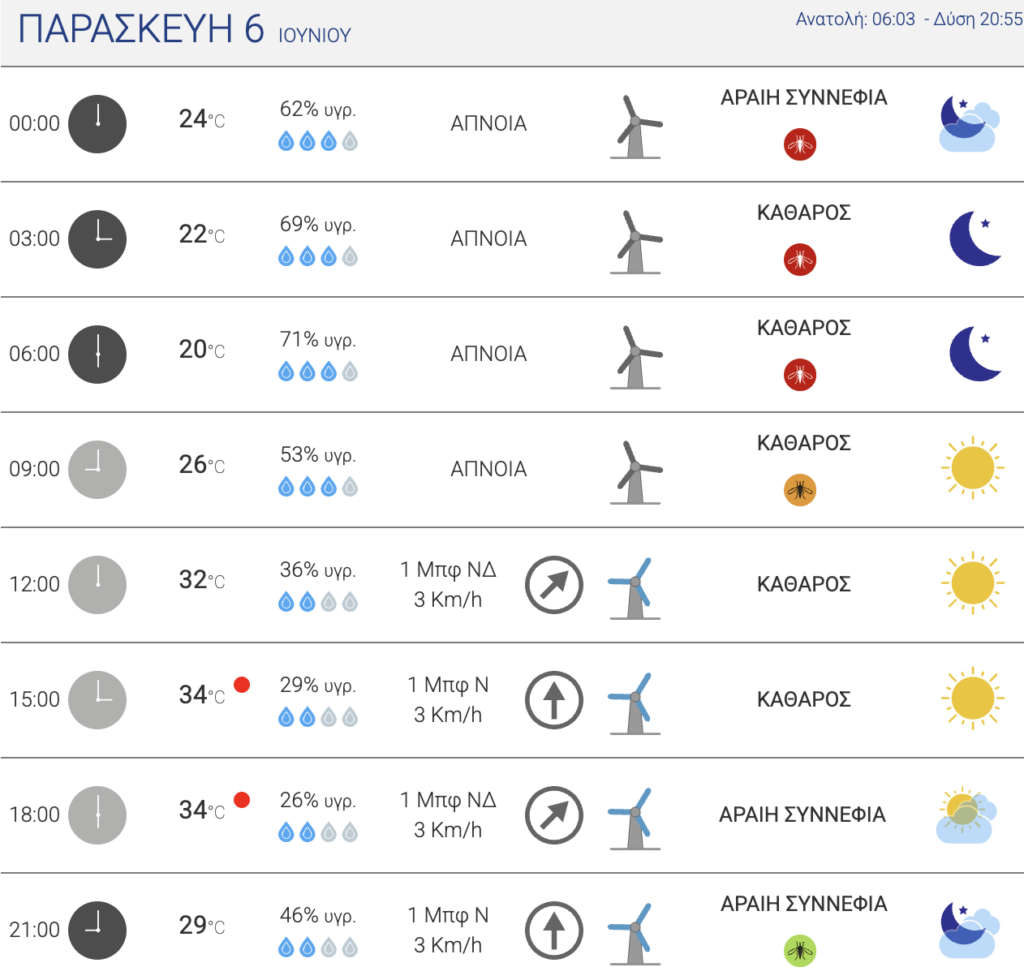1024x980 pixels.
Task: Click the northeast wind arrow at 12:00
Action: coord(554,584)
